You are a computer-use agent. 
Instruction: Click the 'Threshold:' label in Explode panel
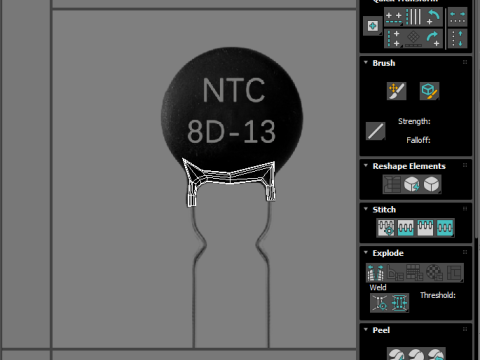[438, 295]
